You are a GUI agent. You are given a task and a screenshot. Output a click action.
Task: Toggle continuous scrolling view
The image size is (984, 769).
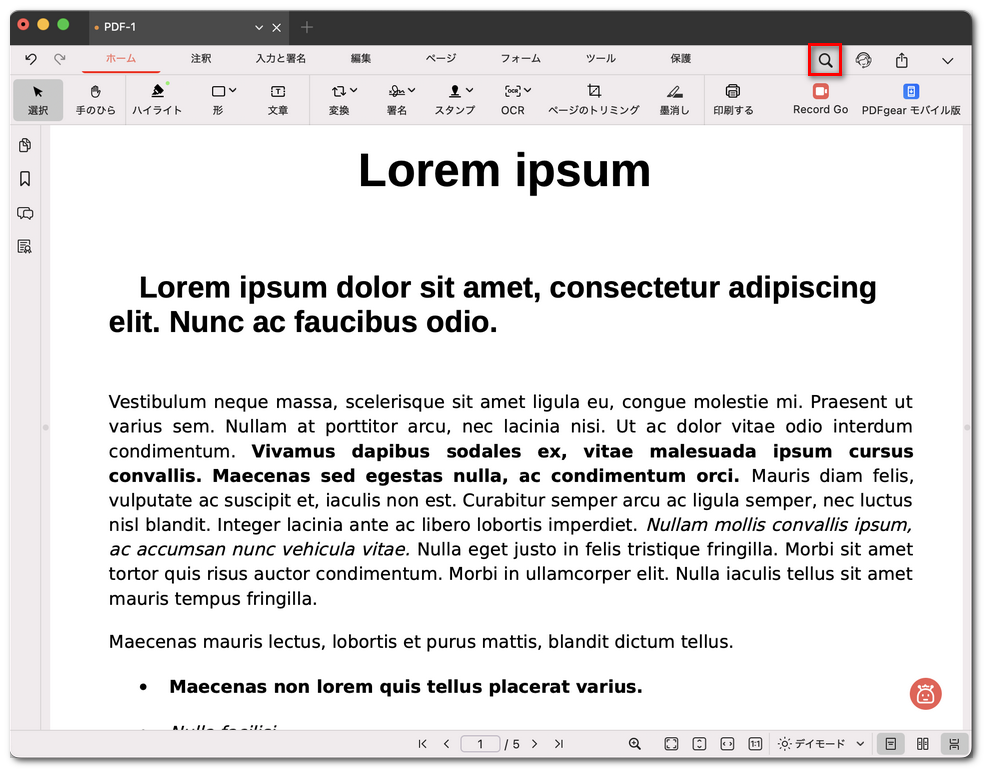click(954, 744)
